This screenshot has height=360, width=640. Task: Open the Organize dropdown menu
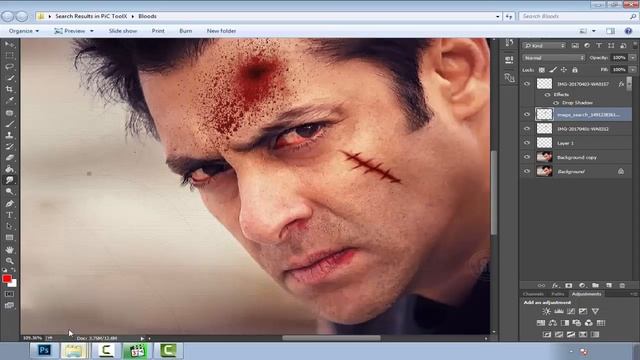click(24, 31)
